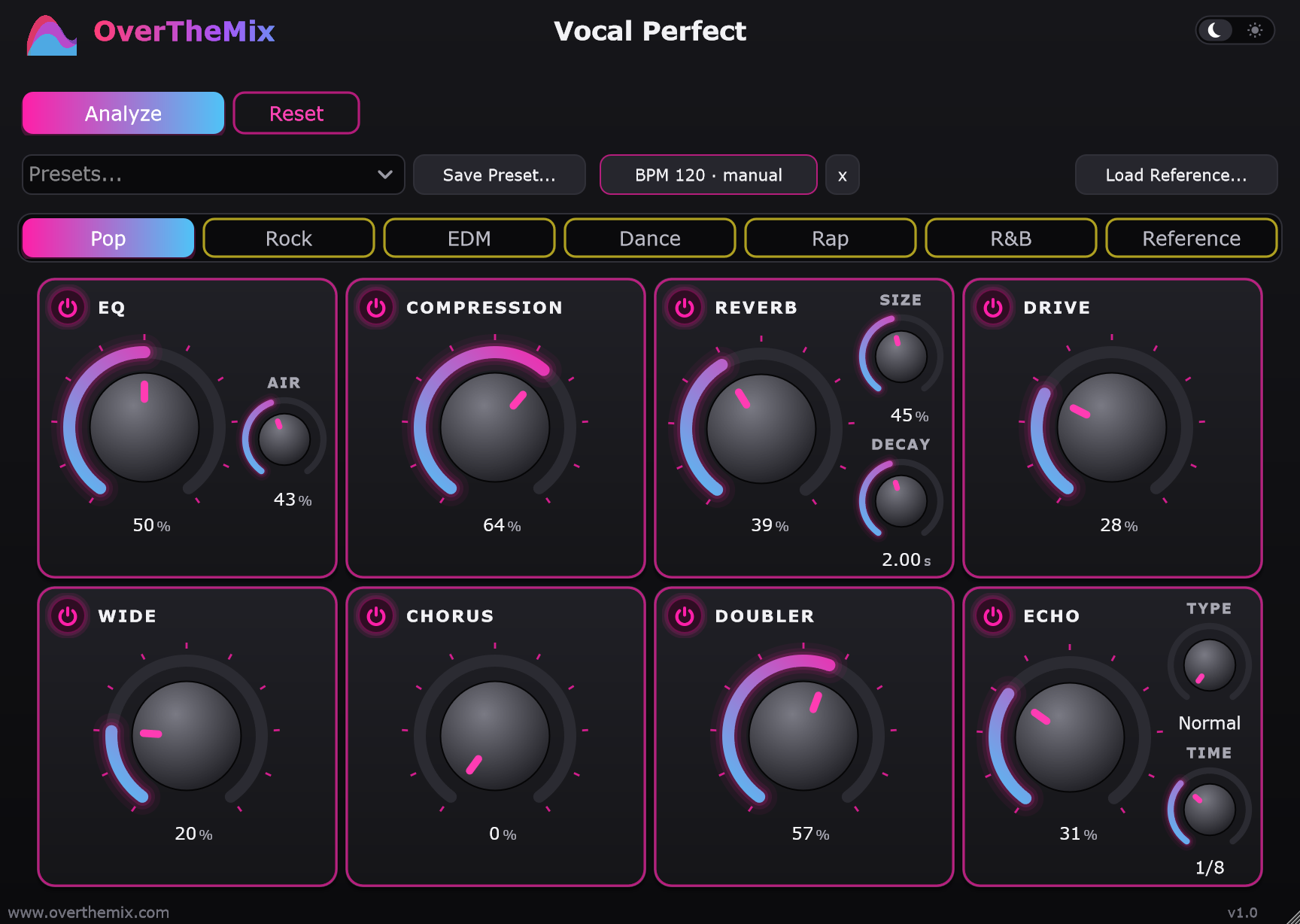Click the BPM 120 manual button
1300x924 pixels.
(709, 175)
